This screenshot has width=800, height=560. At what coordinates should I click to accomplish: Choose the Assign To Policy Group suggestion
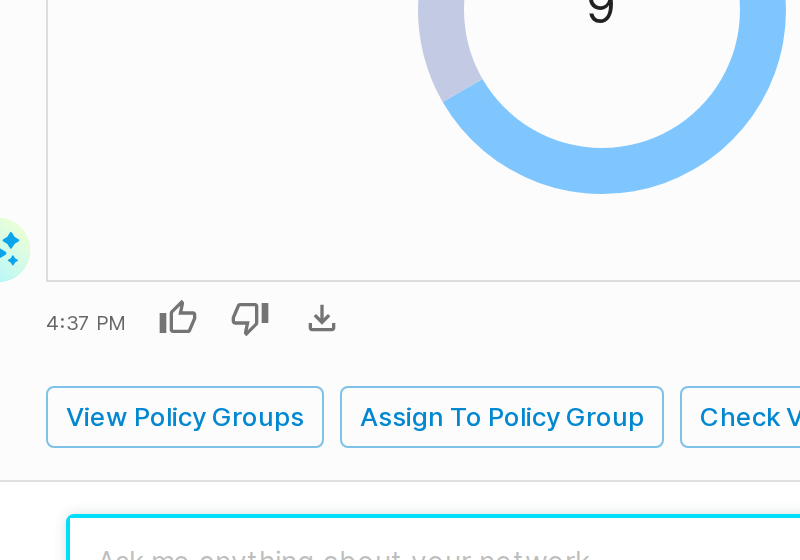click(502, 417)
